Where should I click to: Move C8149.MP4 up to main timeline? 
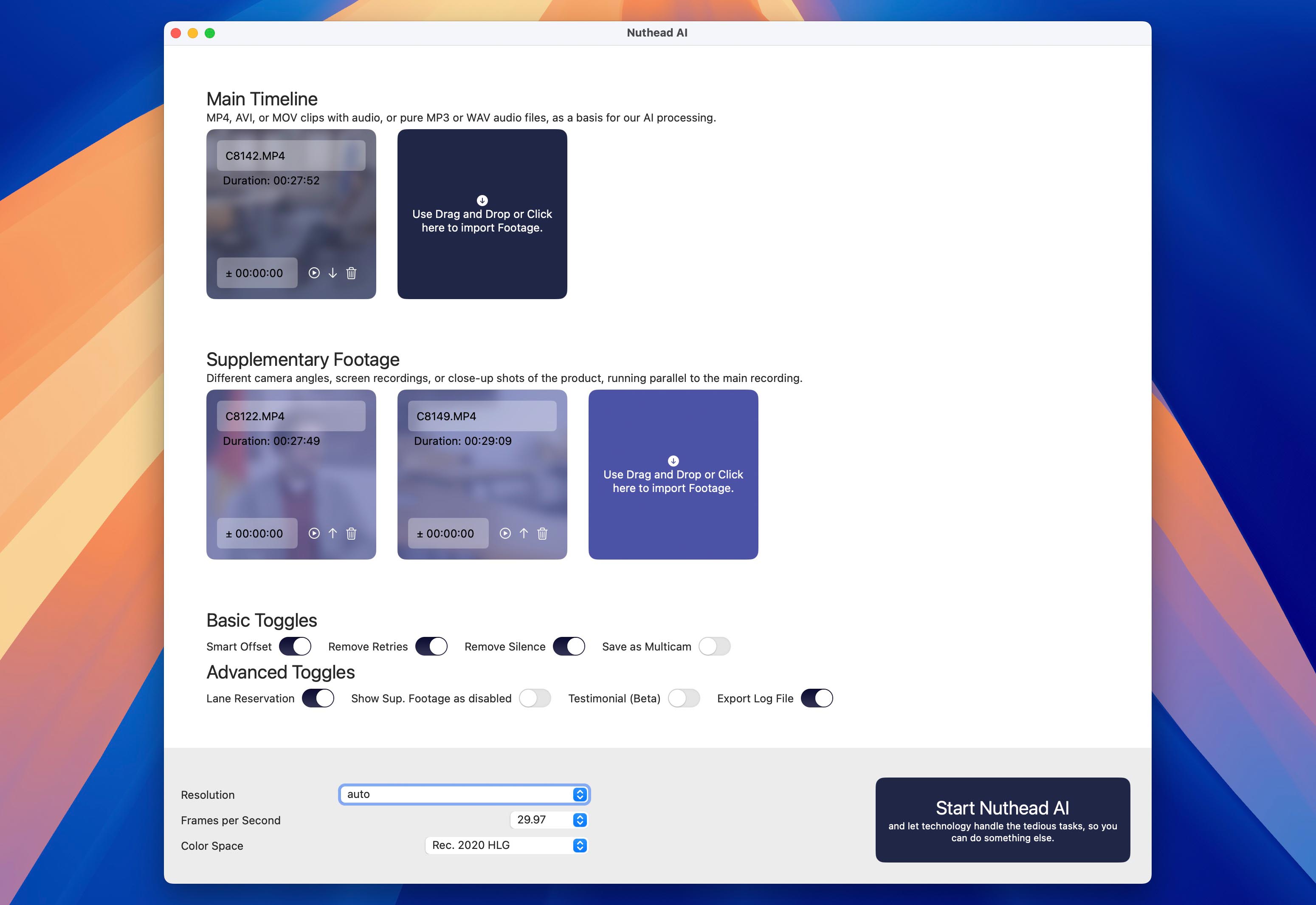pos(524,533)
